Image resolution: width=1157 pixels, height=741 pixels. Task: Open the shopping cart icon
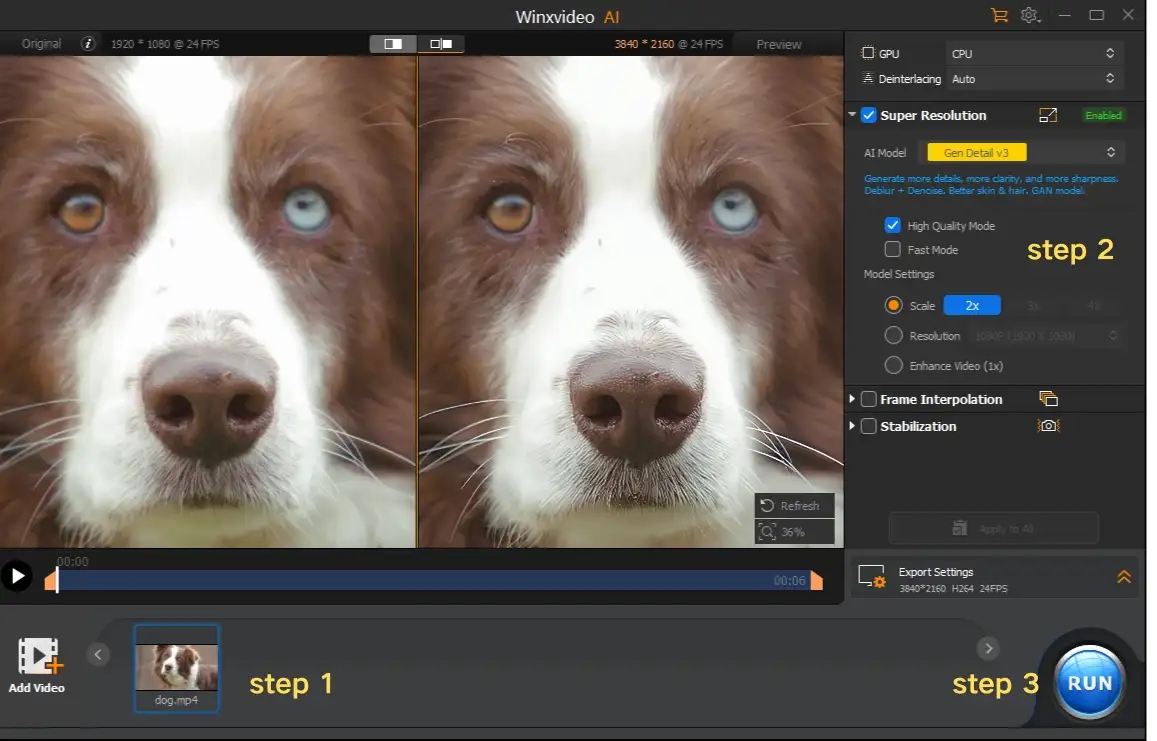pos(999,15)
